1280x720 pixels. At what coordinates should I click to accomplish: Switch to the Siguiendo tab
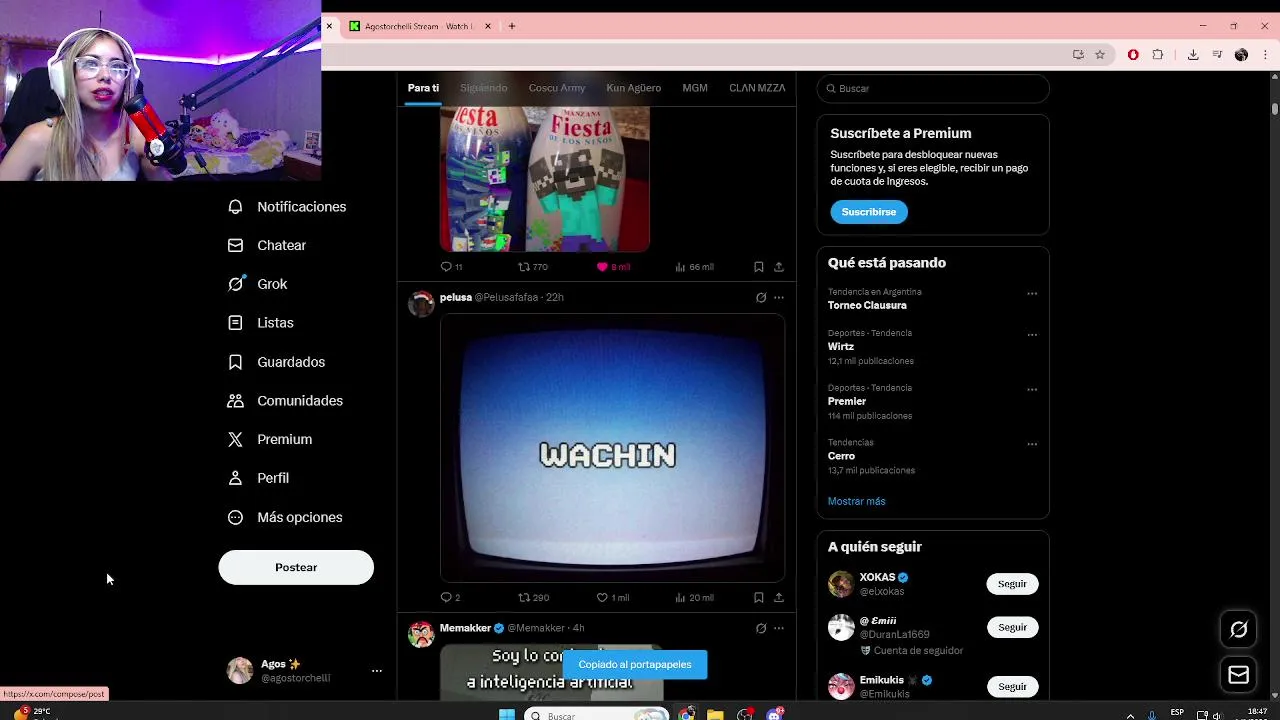point(484,88)
